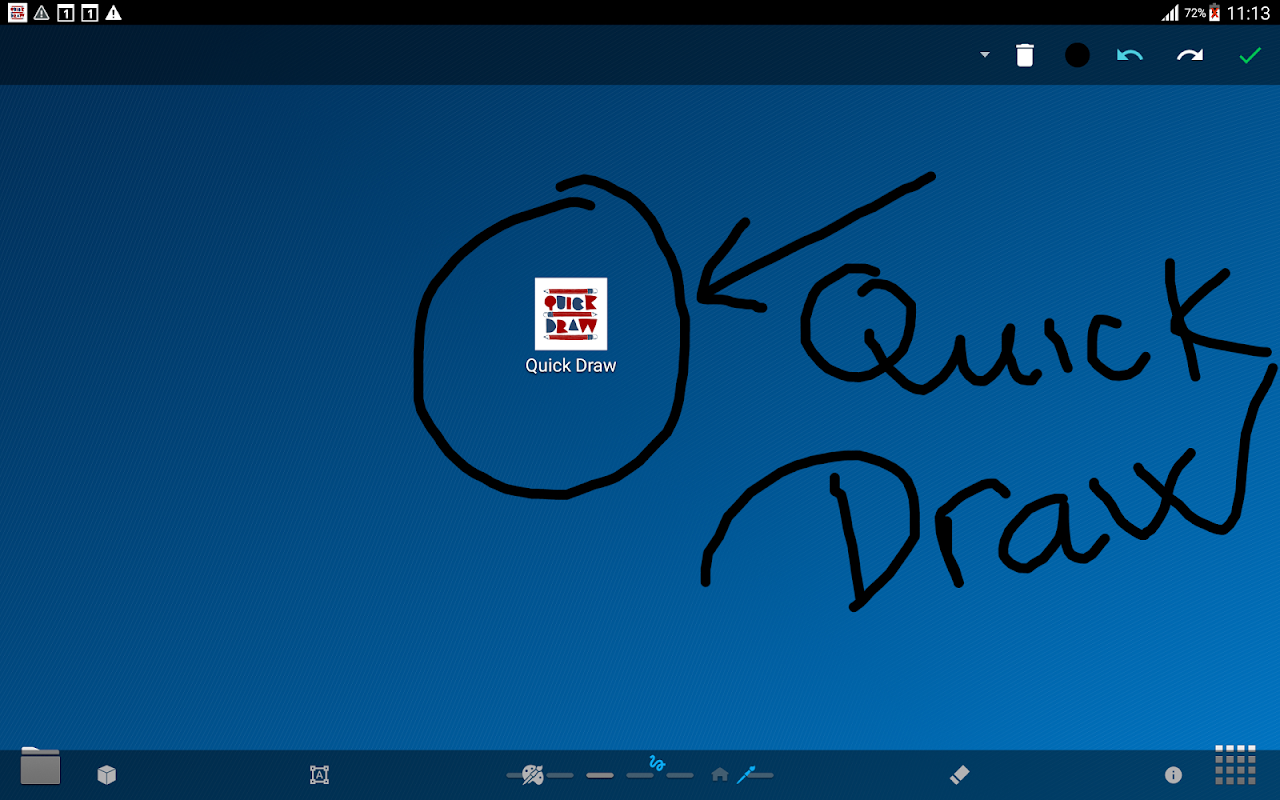Open the info circle icon

point(1174,775)
